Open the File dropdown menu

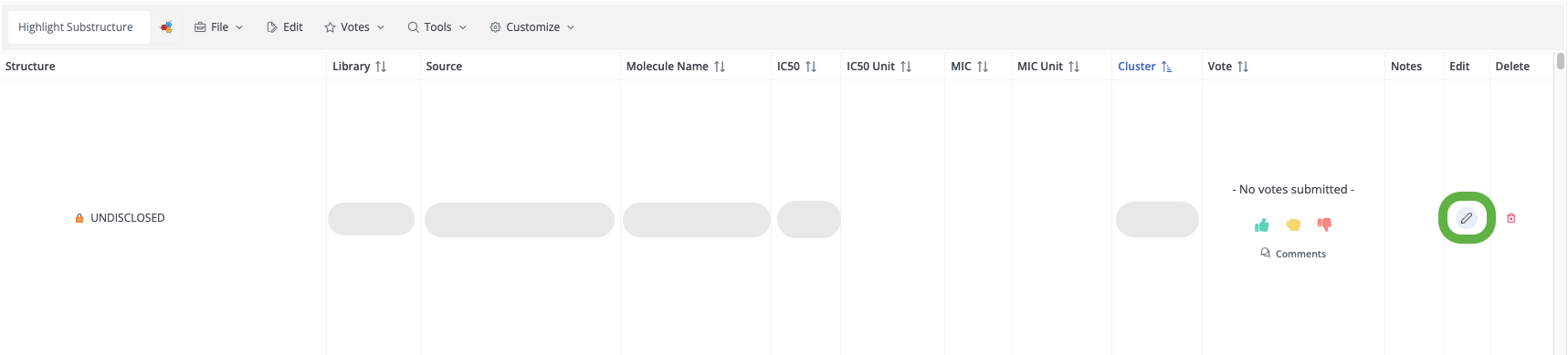(219, 27)
